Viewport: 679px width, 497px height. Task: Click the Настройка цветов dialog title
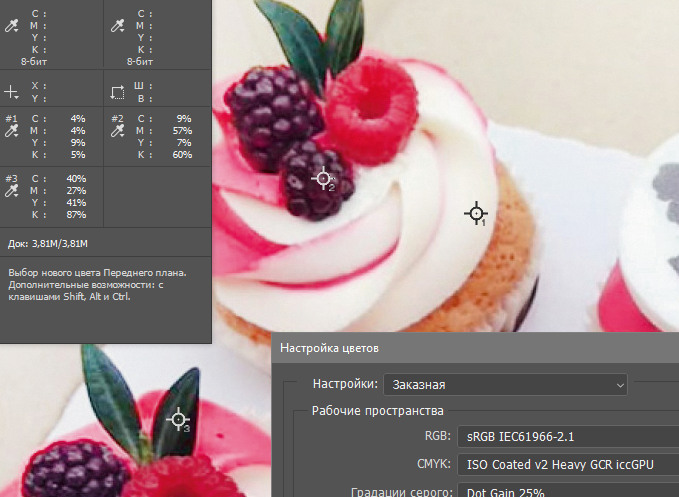(330, 348)
